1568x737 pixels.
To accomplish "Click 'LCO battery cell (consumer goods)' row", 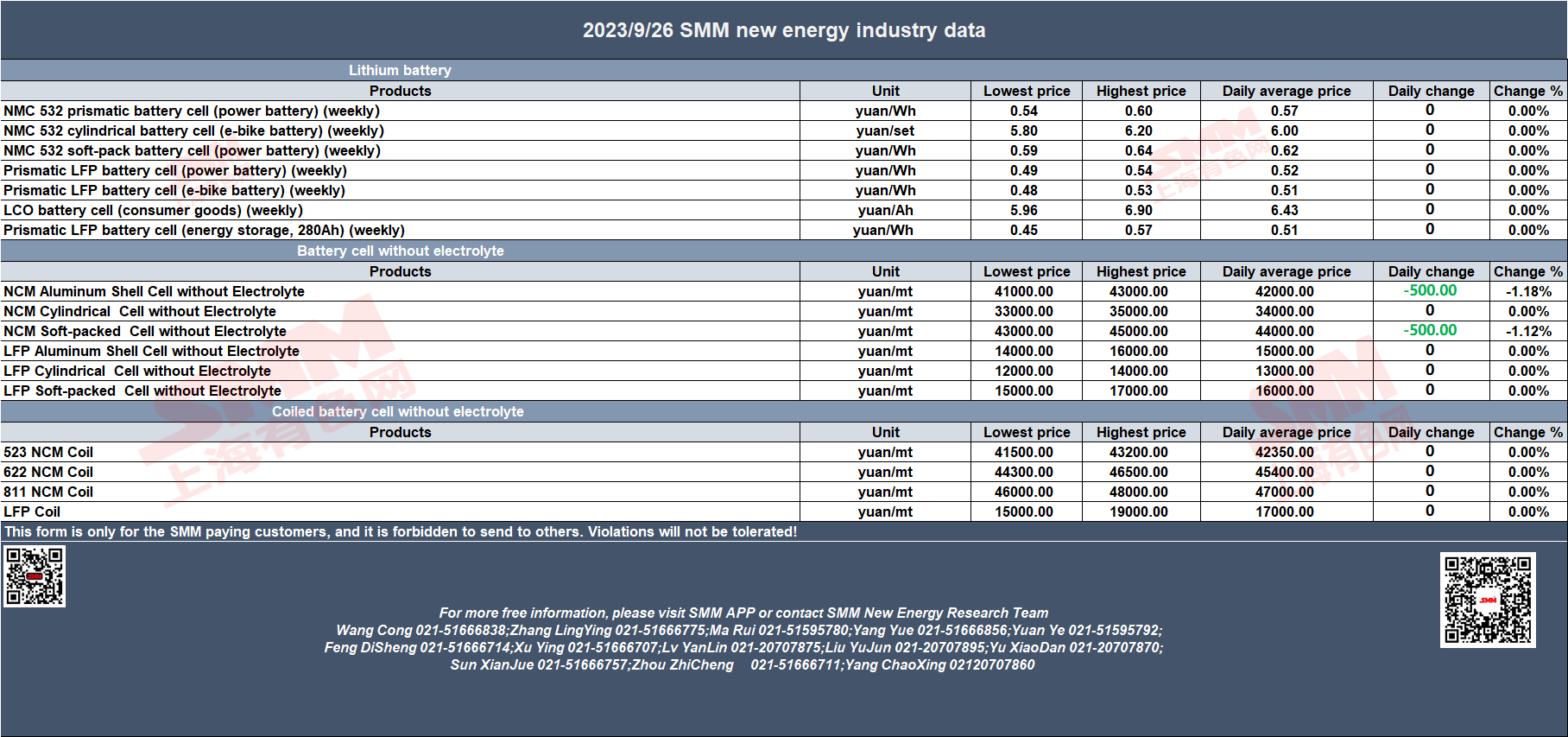I will point(784,210).
